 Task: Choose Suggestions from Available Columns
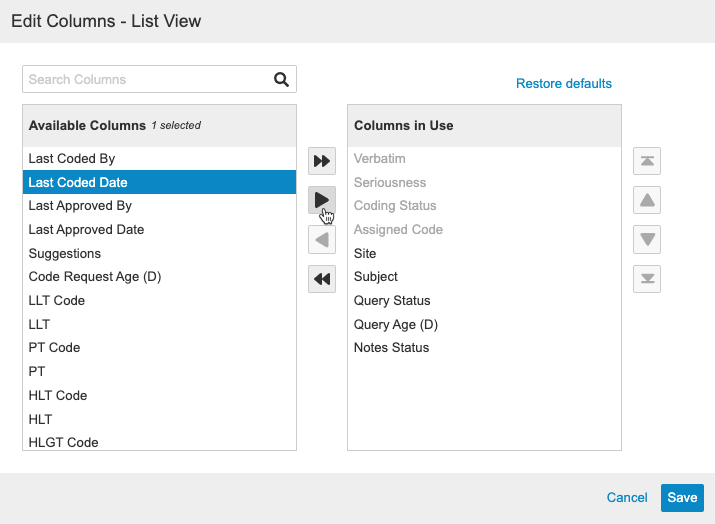pos(65,254)
